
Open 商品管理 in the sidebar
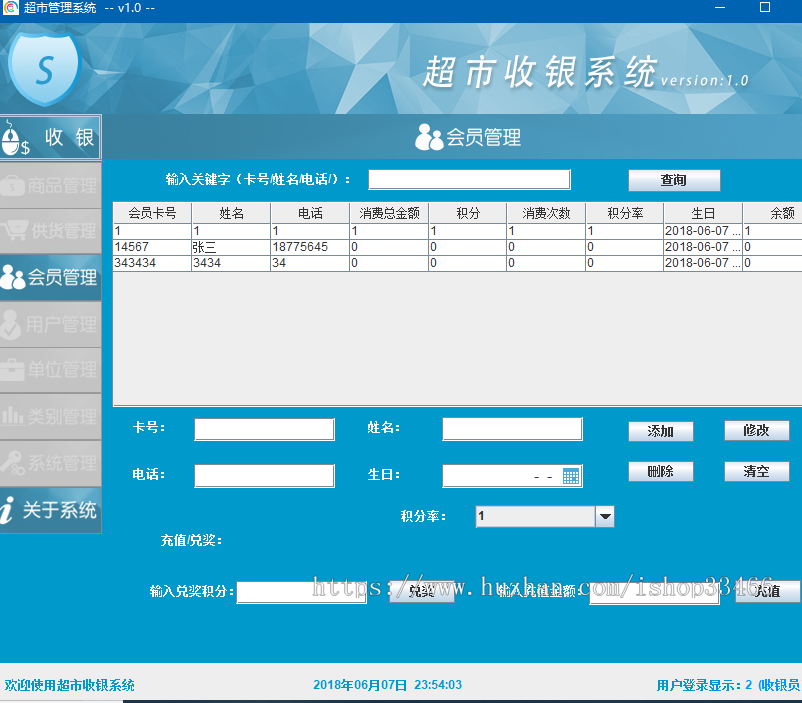(x=50, y=185)
